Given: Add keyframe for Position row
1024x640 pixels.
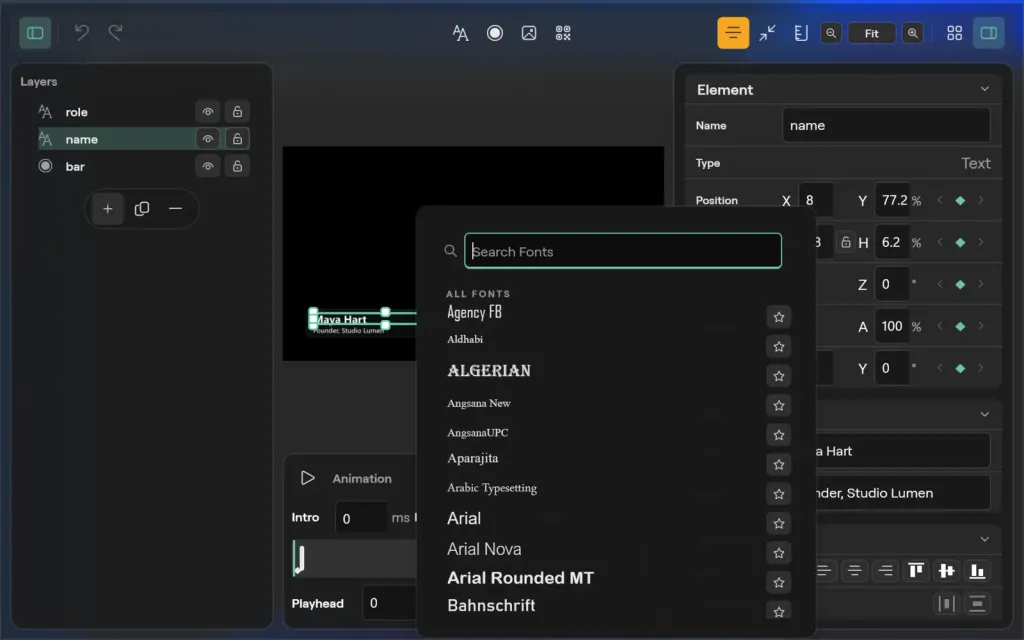Looking at the screenshot, I should coord(960,200).
